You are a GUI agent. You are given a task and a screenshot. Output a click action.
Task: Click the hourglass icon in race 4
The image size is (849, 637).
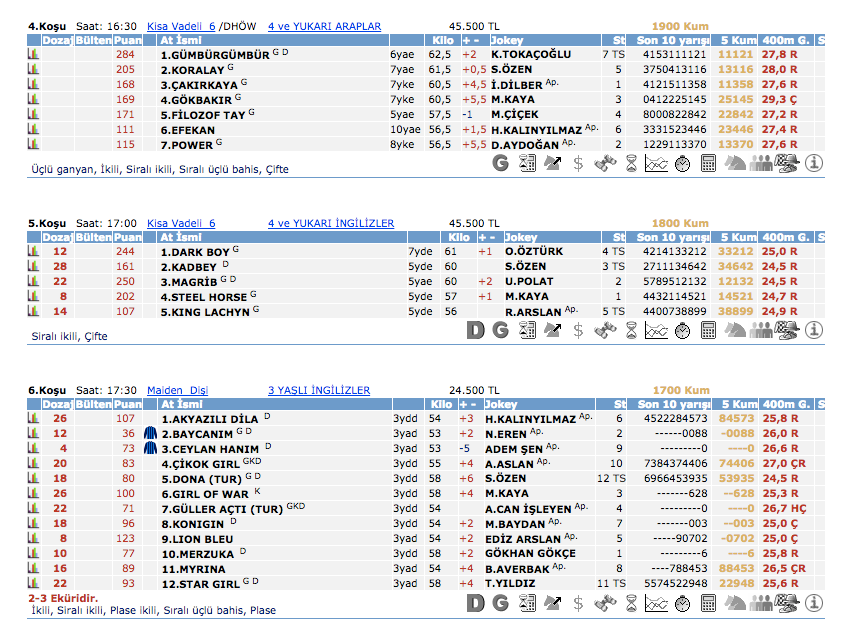point(630,163)
